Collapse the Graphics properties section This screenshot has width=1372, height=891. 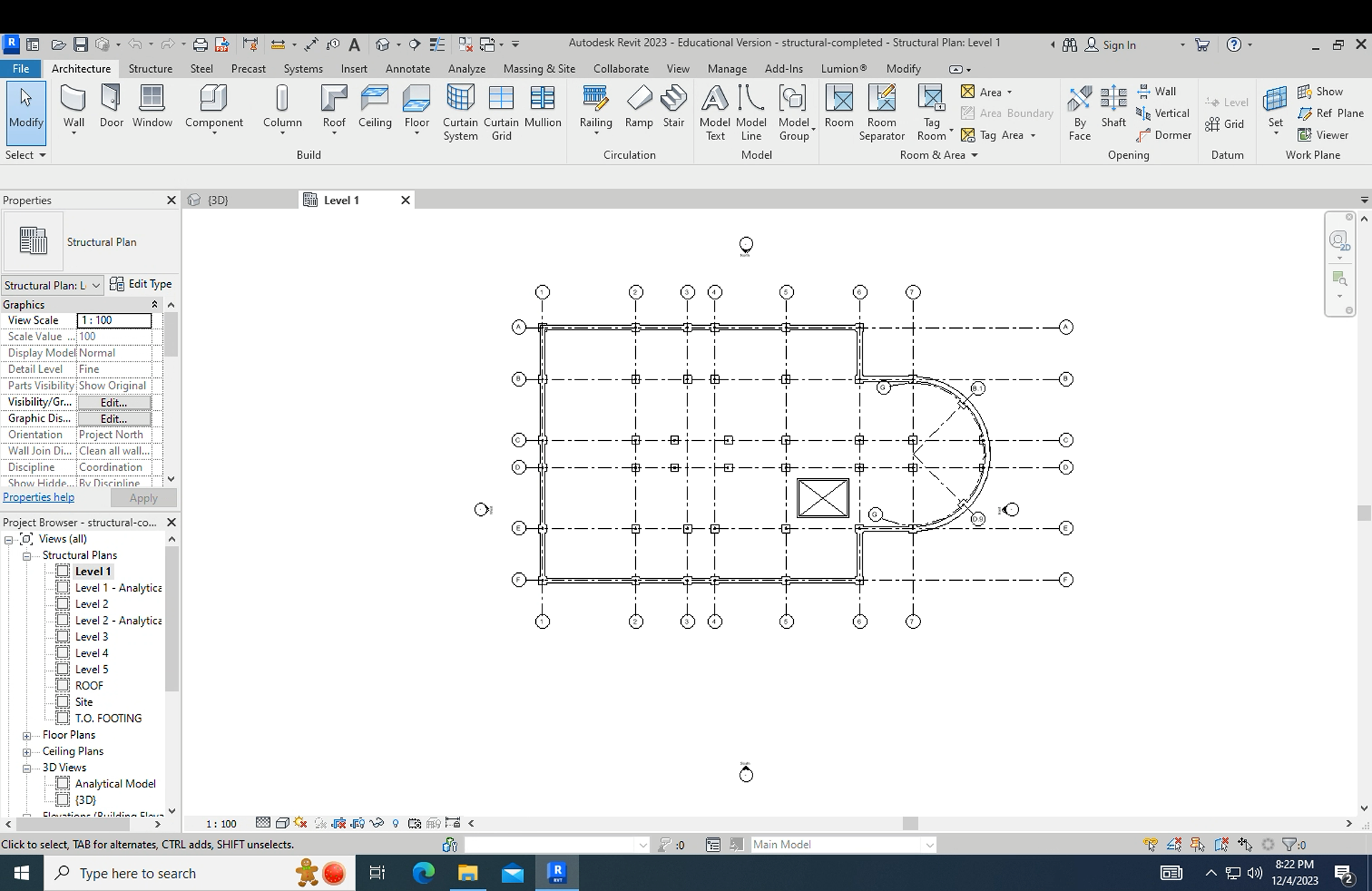(x=154, y=304)
